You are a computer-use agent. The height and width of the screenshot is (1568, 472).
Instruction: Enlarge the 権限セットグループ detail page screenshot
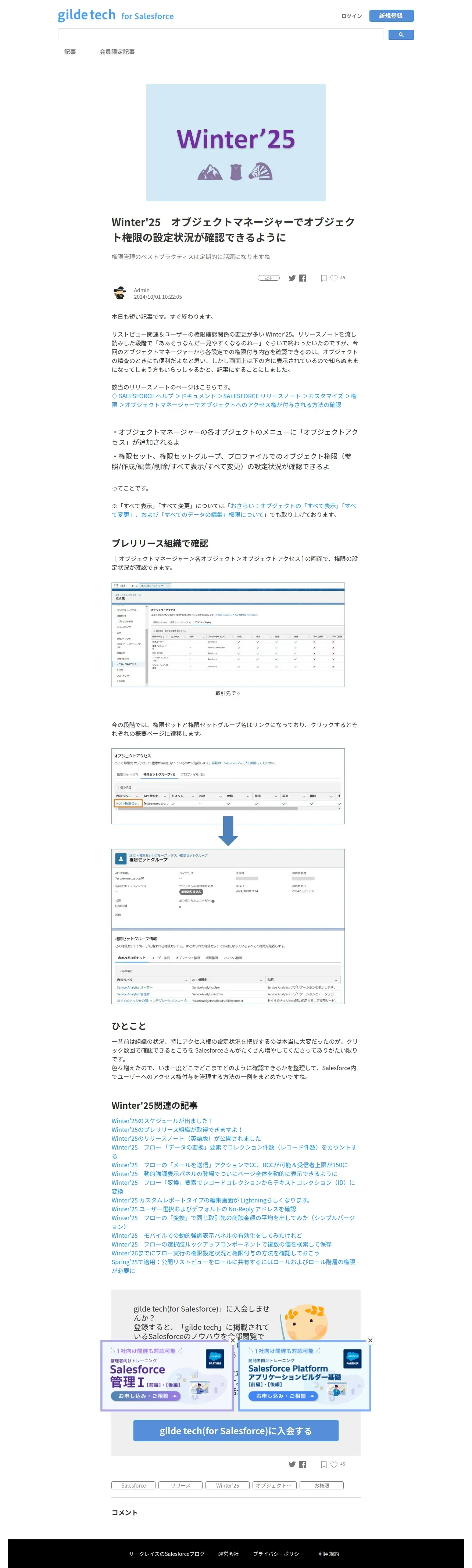228,927
